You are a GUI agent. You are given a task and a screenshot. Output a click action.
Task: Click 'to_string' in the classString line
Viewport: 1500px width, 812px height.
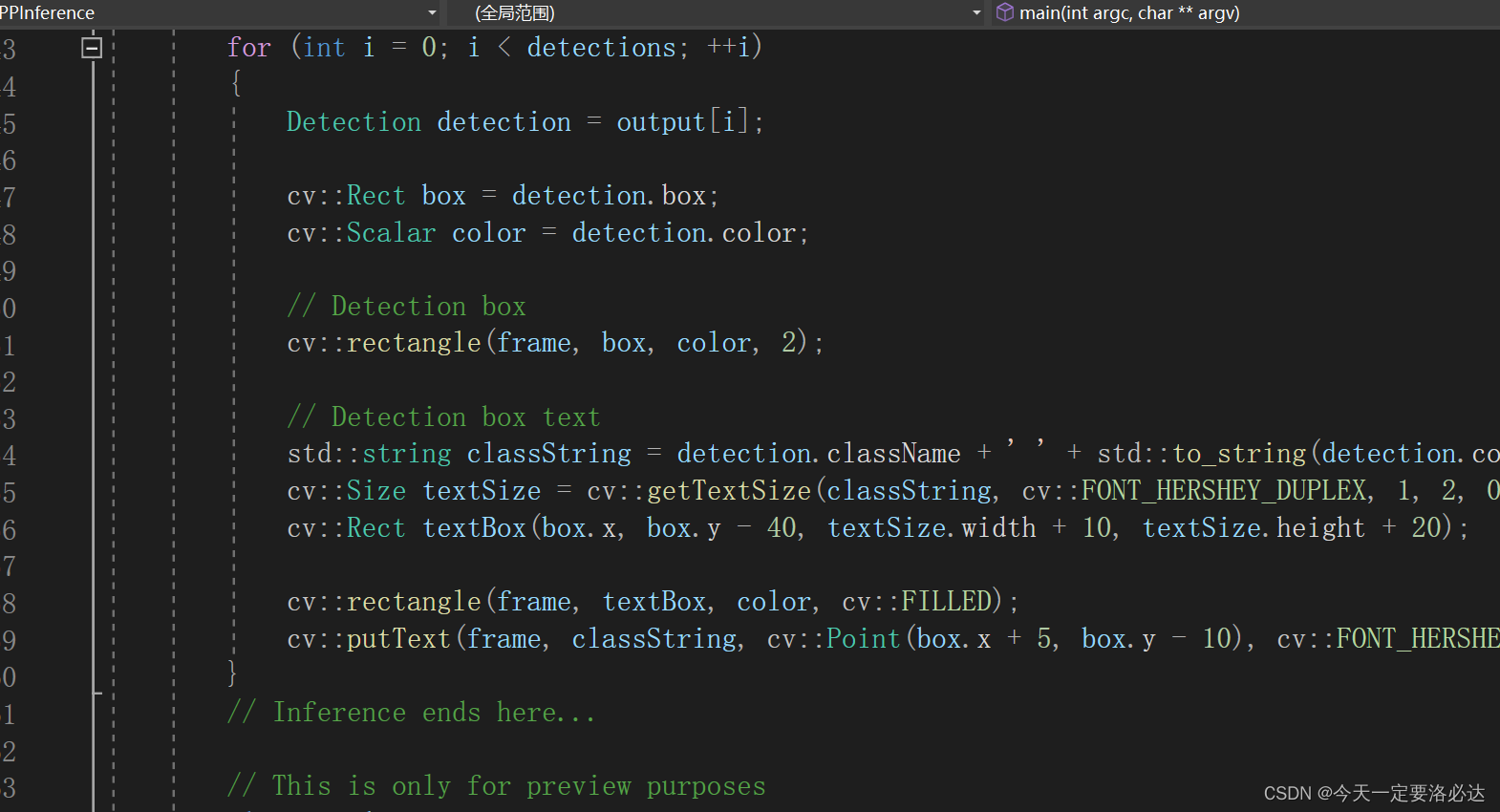click(1239, 454)
